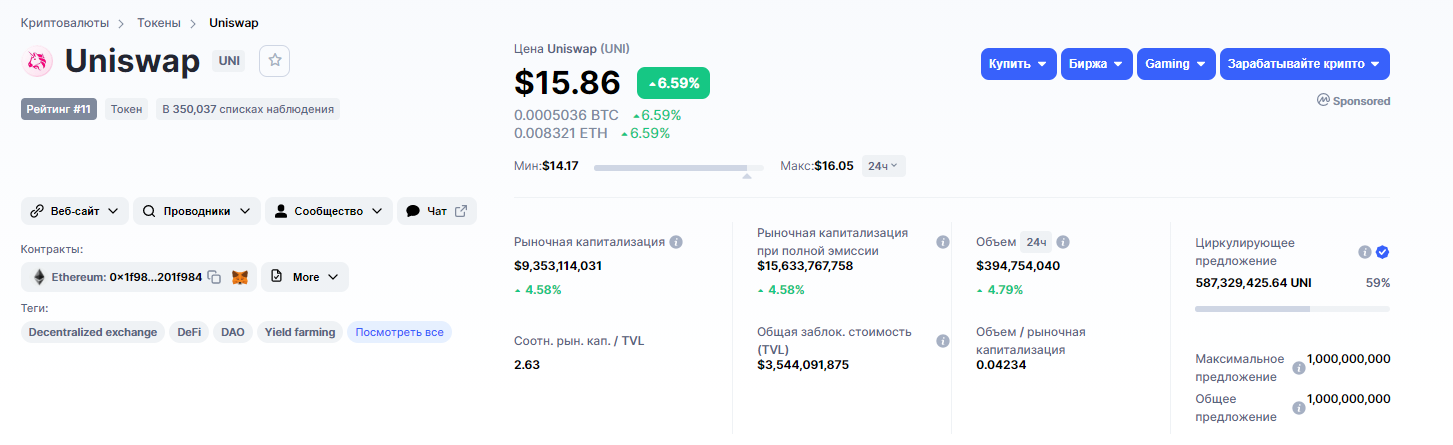Add Uniswap to watchlist with star icon
Viewport: 1453px width, 445px height.
[x=275, y=61]
